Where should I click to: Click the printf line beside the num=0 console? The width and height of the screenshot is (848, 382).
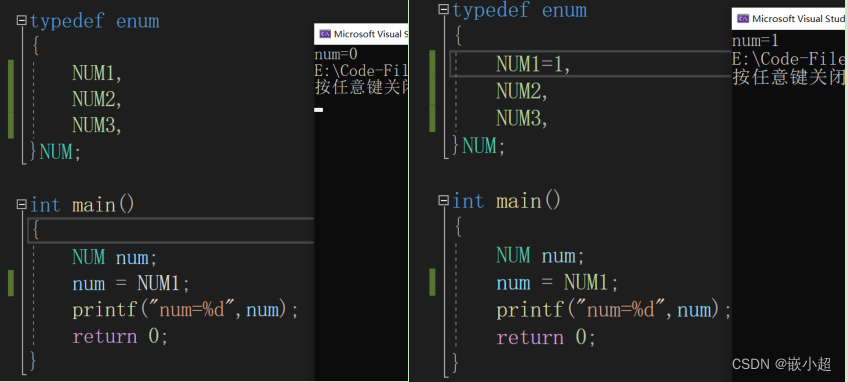coord(186,309)
